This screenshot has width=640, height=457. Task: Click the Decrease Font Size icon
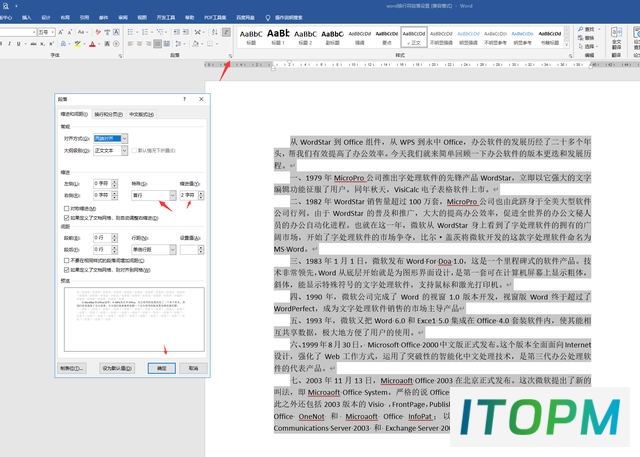click(x=69, y=32)
